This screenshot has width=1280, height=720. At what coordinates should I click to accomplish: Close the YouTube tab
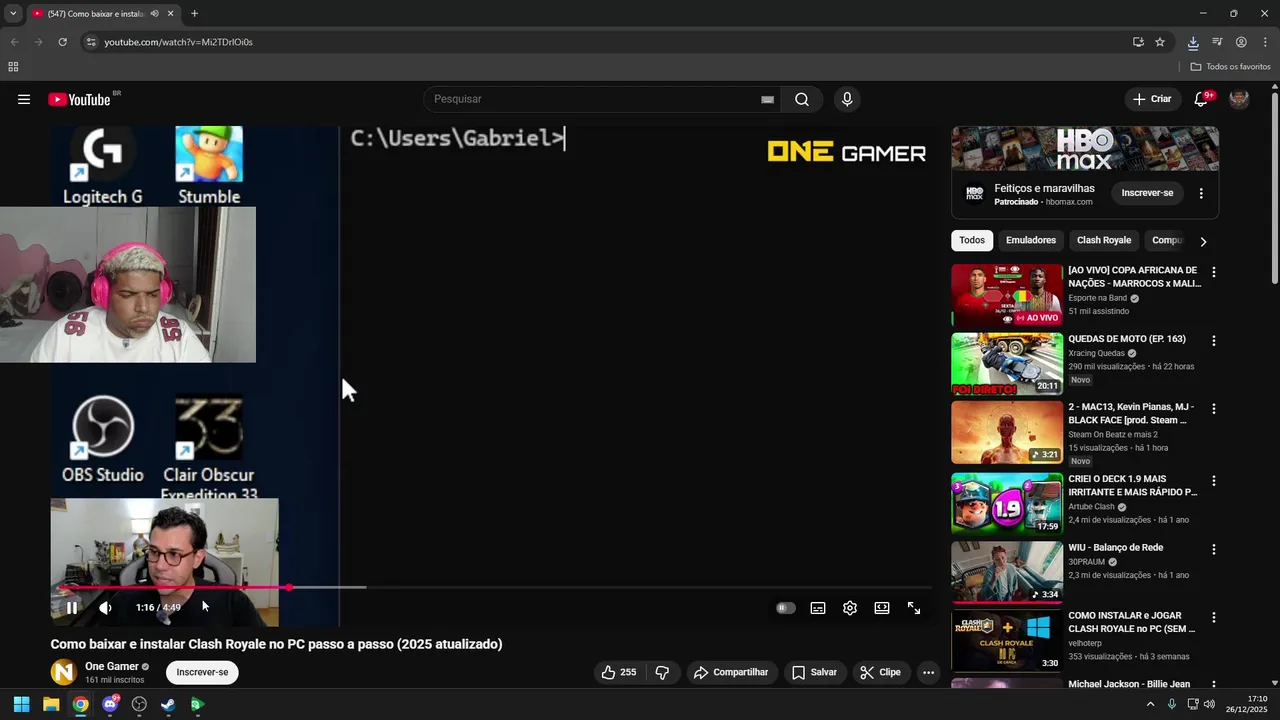click(x=170, y=14)
